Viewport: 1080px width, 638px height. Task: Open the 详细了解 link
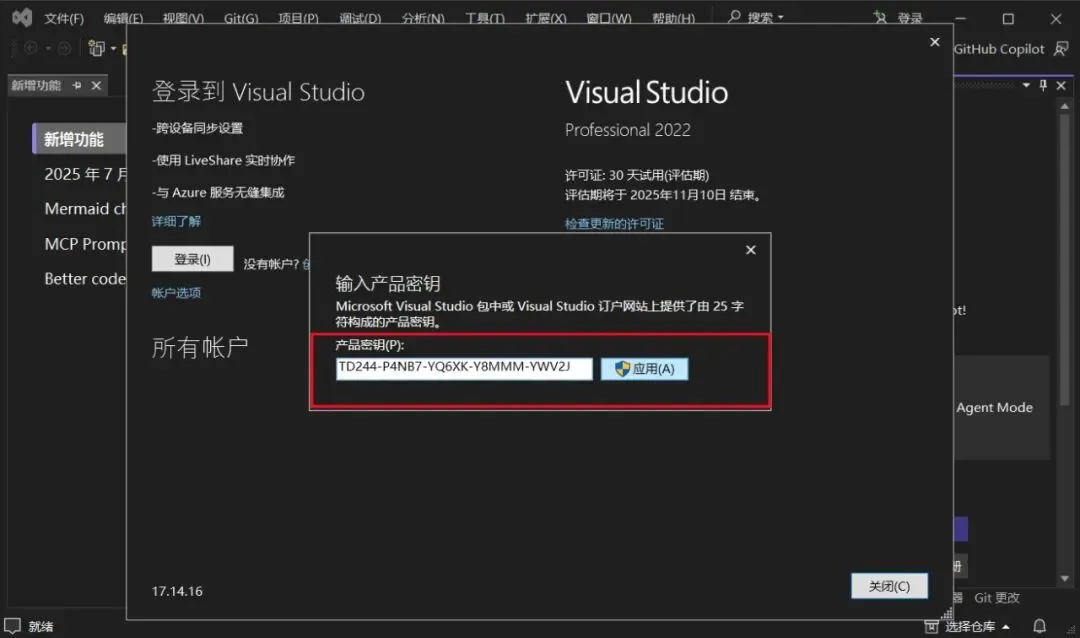pos(176,221)
